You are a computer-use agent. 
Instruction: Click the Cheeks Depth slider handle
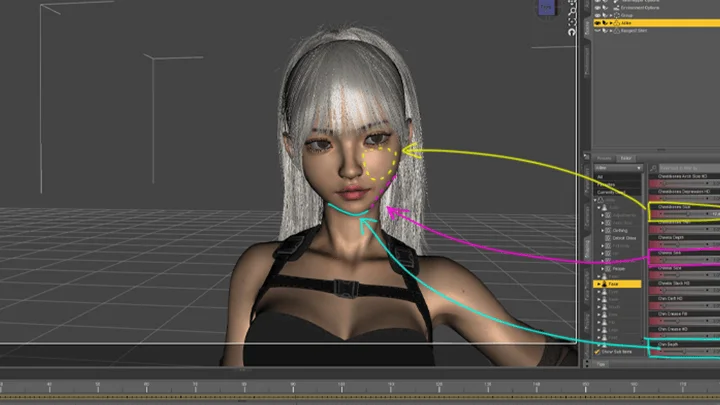pyautogui.click(x=678, y=244)
